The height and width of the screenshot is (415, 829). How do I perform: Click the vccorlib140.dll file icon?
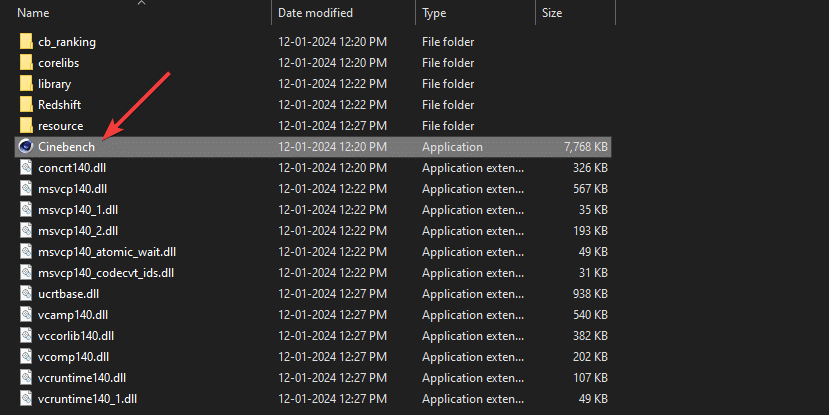coord(26,336)
